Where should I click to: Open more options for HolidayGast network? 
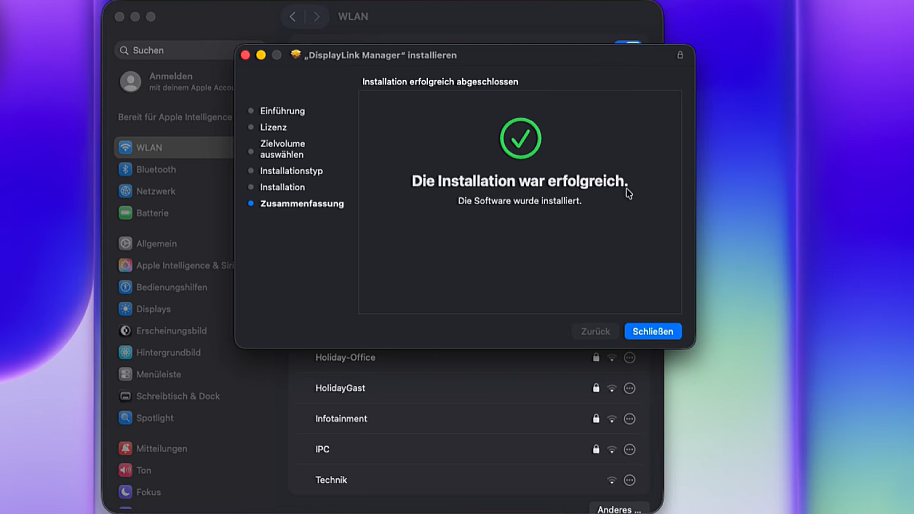pos(629,388)
